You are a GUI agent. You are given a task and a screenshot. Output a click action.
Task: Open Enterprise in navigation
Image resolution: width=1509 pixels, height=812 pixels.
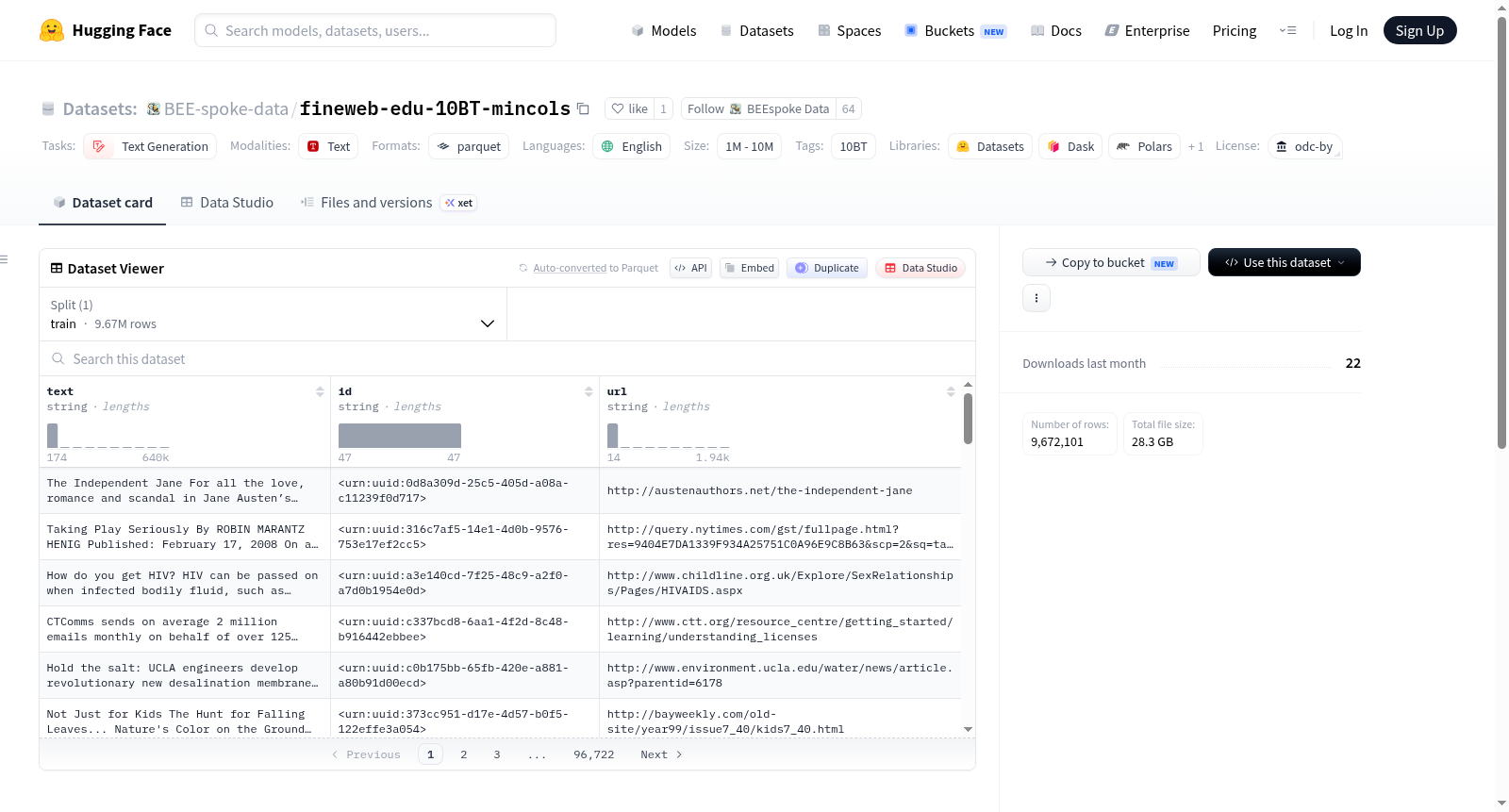coord(1148,31)
